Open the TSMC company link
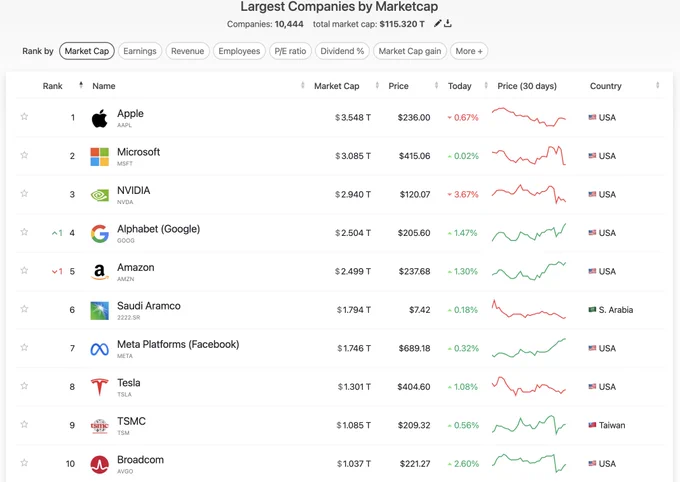Screen dimensions: 680x482 131,421
